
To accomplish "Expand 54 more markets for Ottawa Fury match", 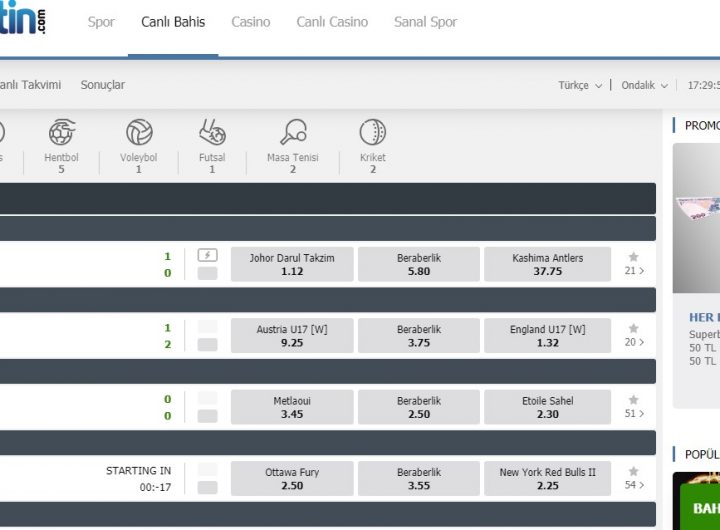I will (x=634, y=485).
